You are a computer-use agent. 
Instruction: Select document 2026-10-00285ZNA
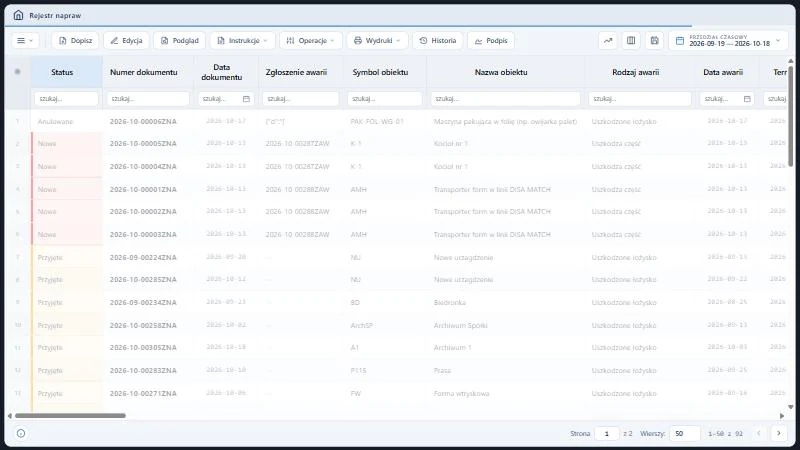143,280
